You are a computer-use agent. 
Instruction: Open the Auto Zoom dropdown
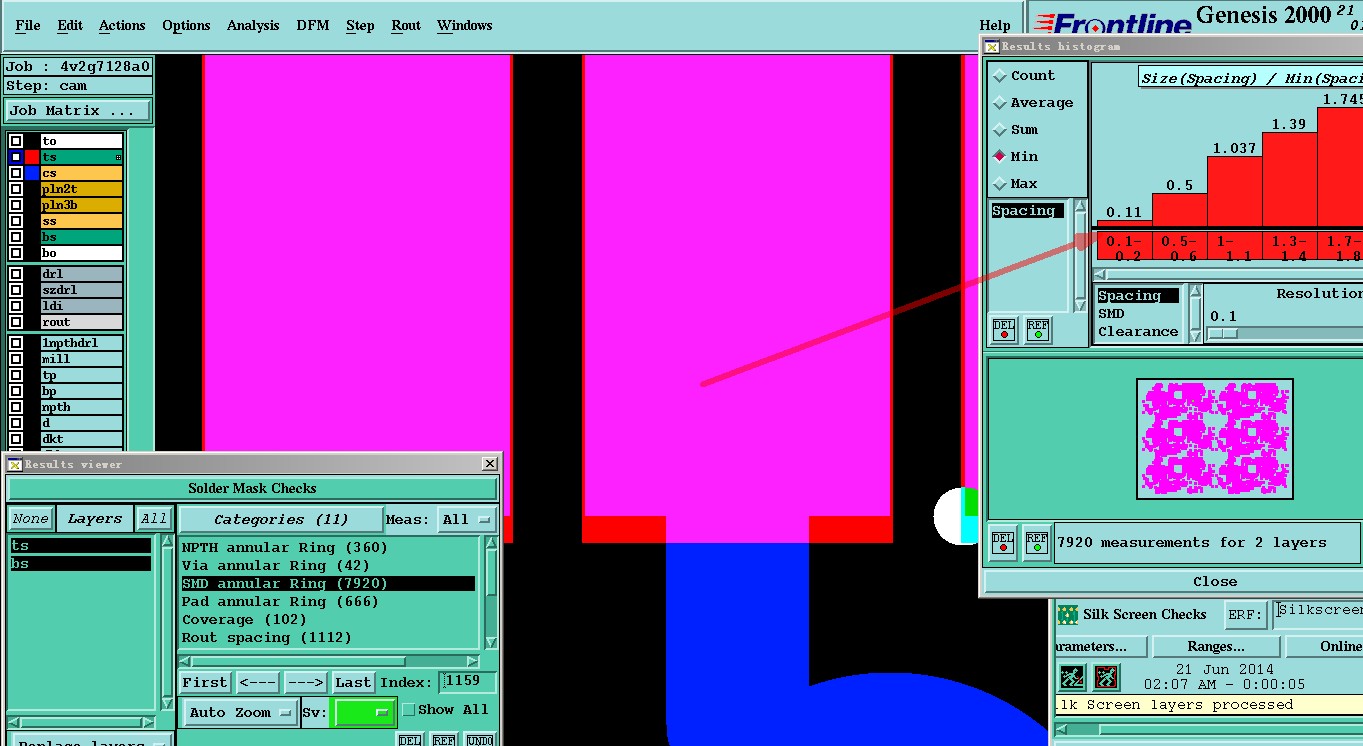[x=240, y=712]
